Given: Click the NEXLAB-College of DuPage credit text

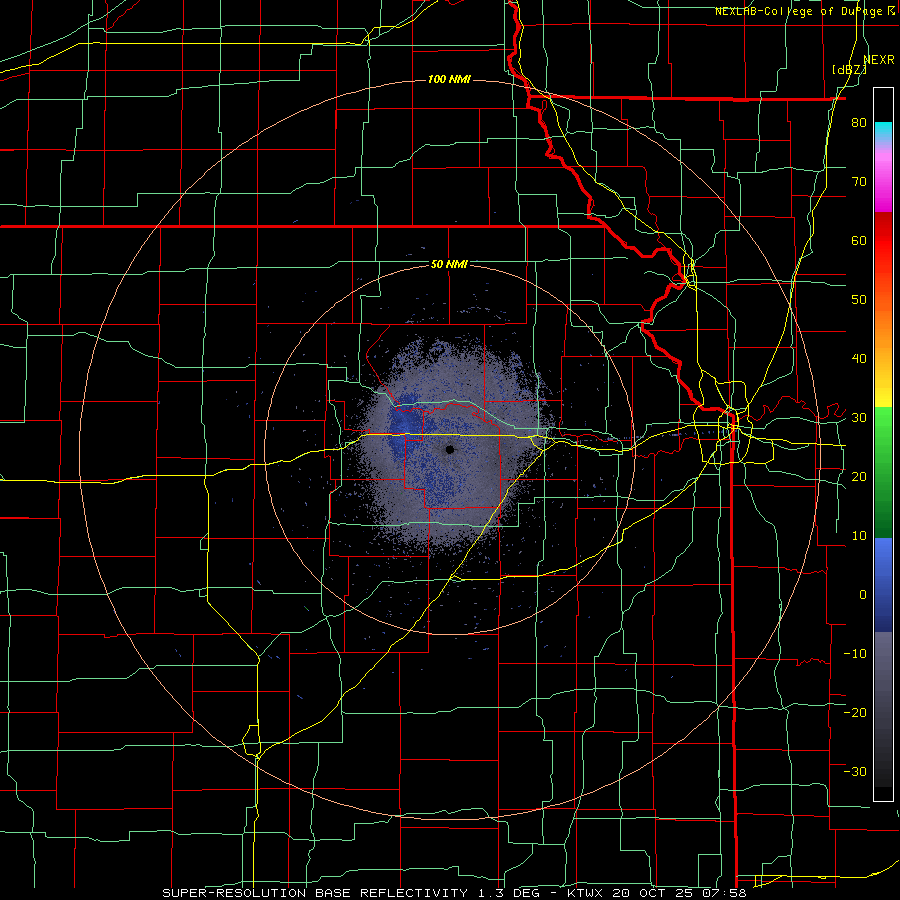Looking at the screenshot, I should pos(804,11).
